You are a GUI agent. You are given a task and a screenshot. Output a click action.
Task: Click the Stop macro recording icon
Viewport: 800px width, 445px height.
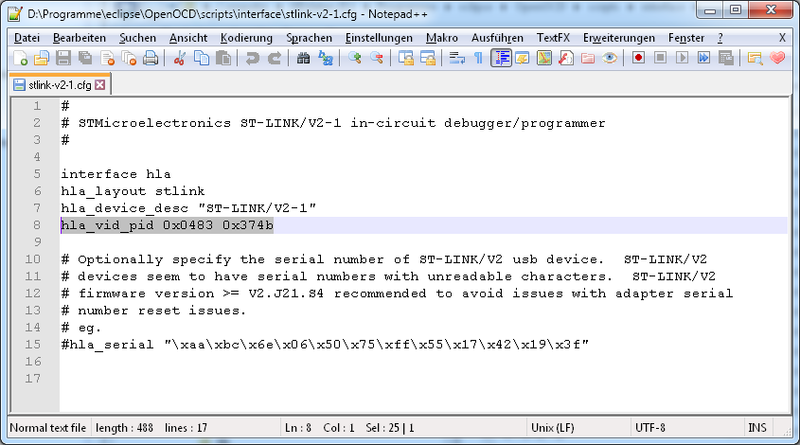point(660,58)
